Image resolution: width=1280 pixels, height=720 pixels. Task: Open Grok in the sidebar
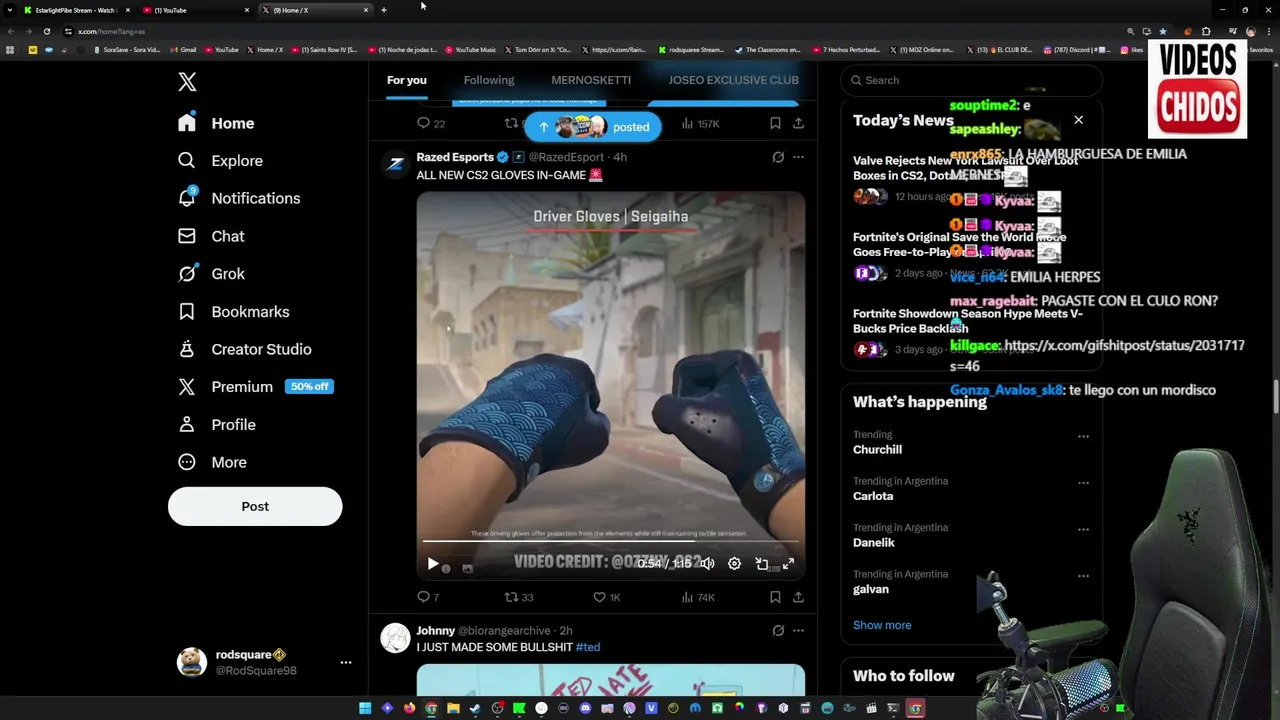211,274
